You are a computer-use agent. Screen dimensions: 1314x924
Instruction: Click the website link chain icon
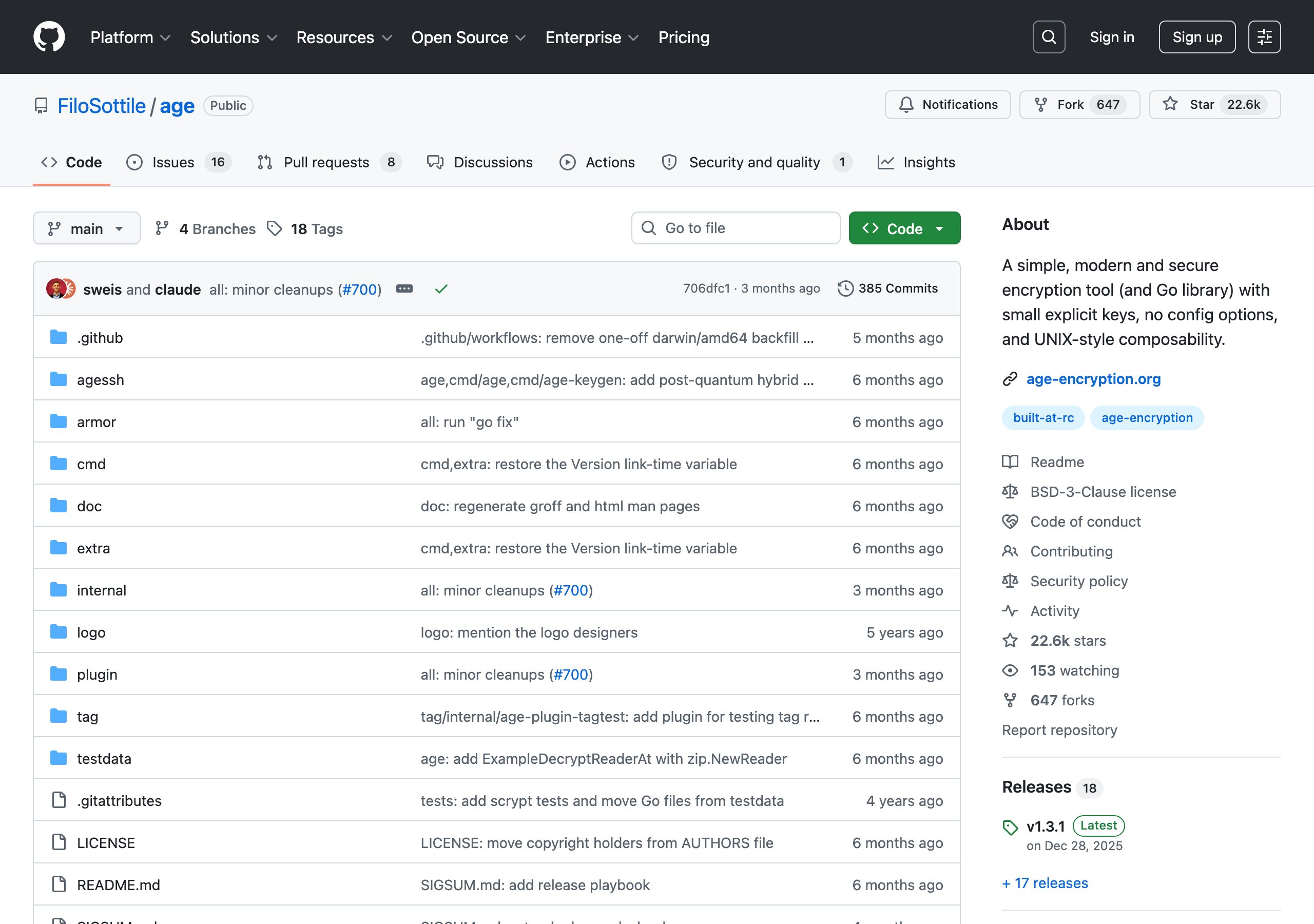(1010, 379)
